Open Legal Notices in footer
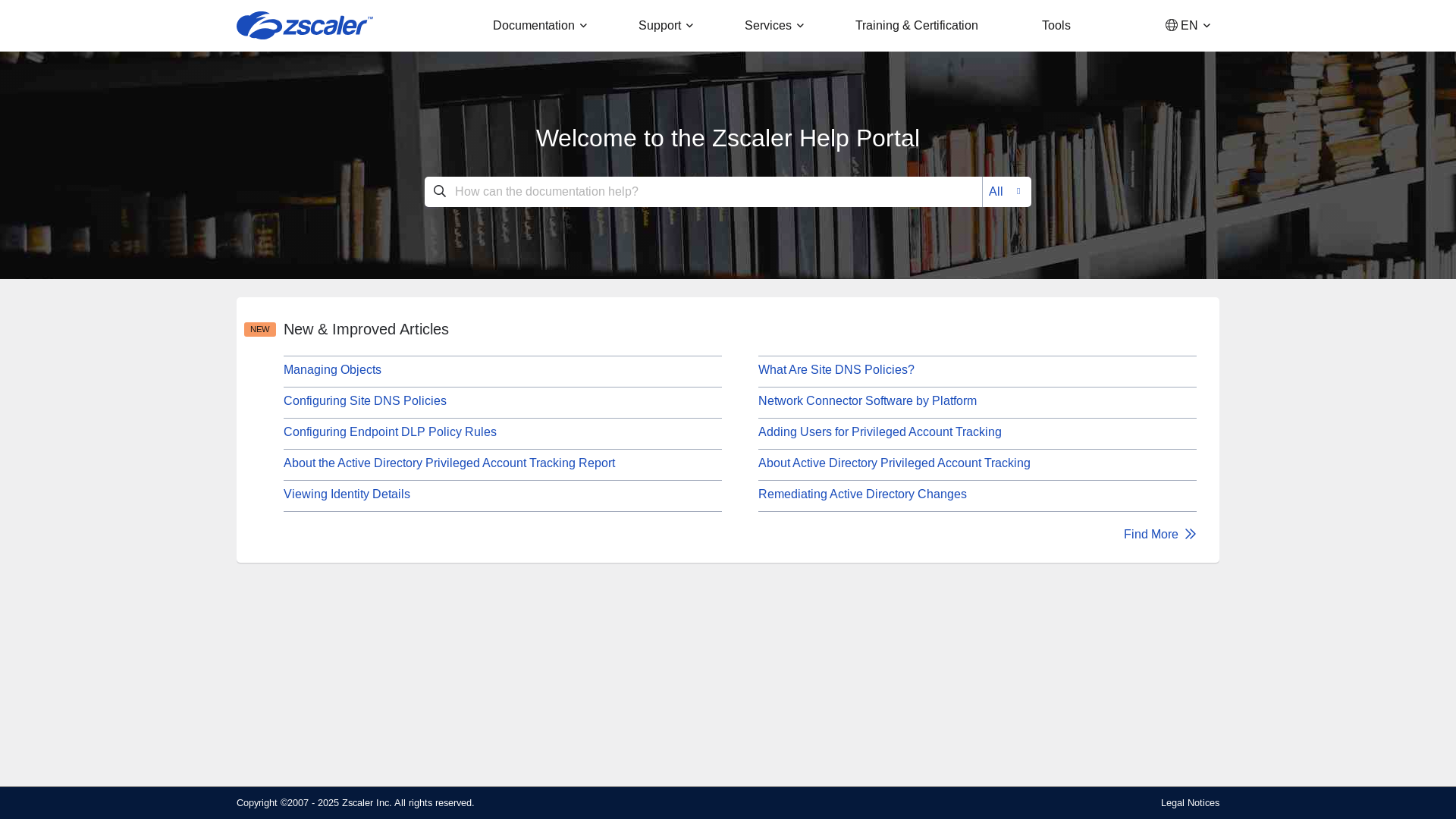 pyautogui.click(x=1190, y=803)
